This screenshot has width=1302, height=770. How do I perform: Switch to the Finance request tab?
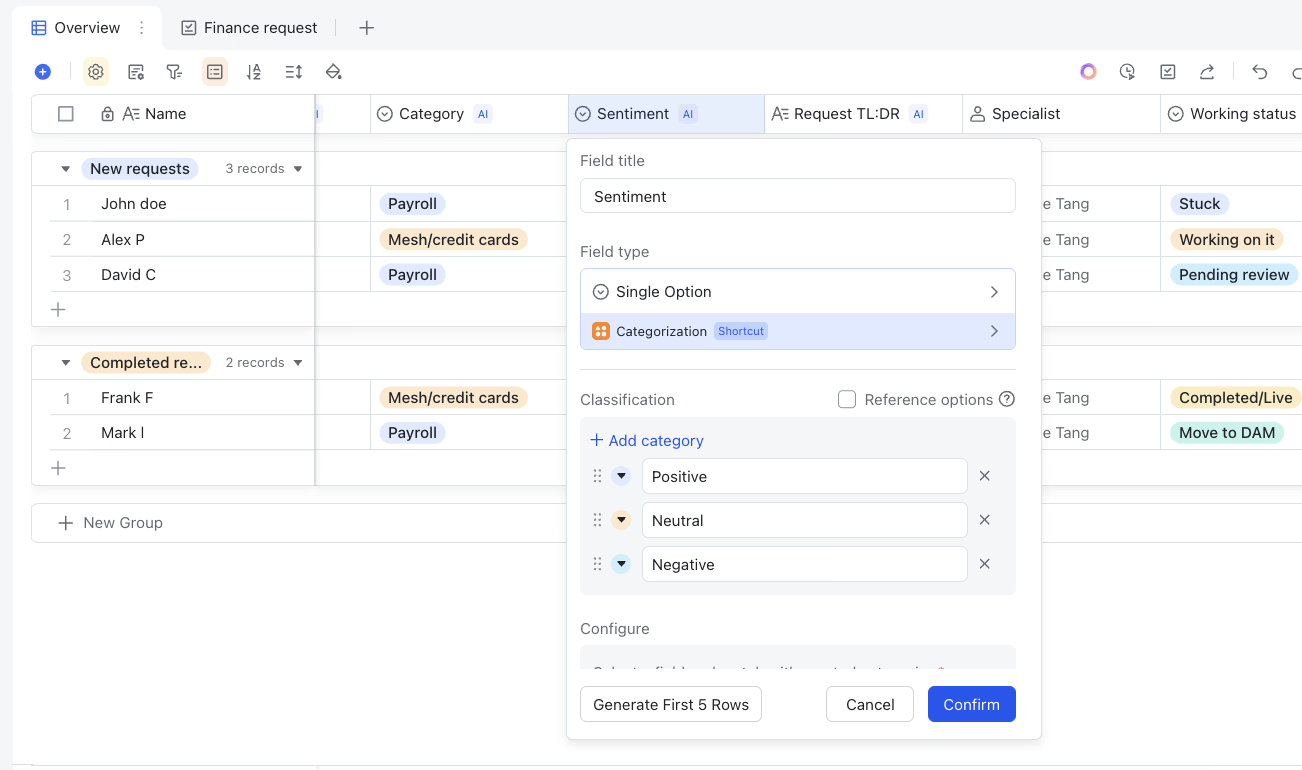(249, 28)
